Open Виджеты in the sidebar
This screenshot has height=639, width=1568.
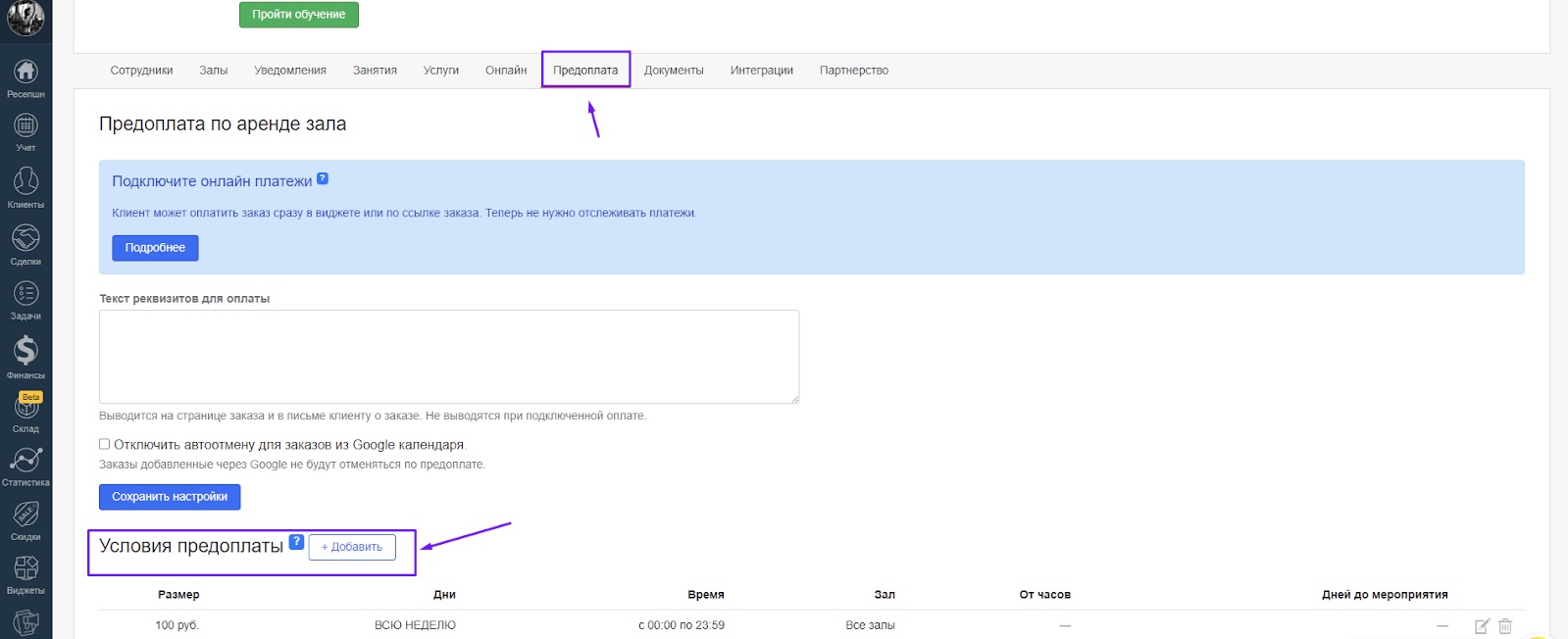point(25,568)
